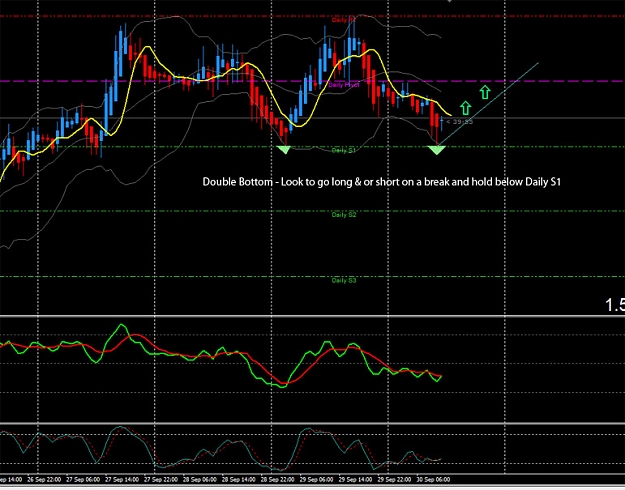625x490 pixels.
Task: Select the '27 Sep 06:00' time label
Action: [x=83, y=479]
